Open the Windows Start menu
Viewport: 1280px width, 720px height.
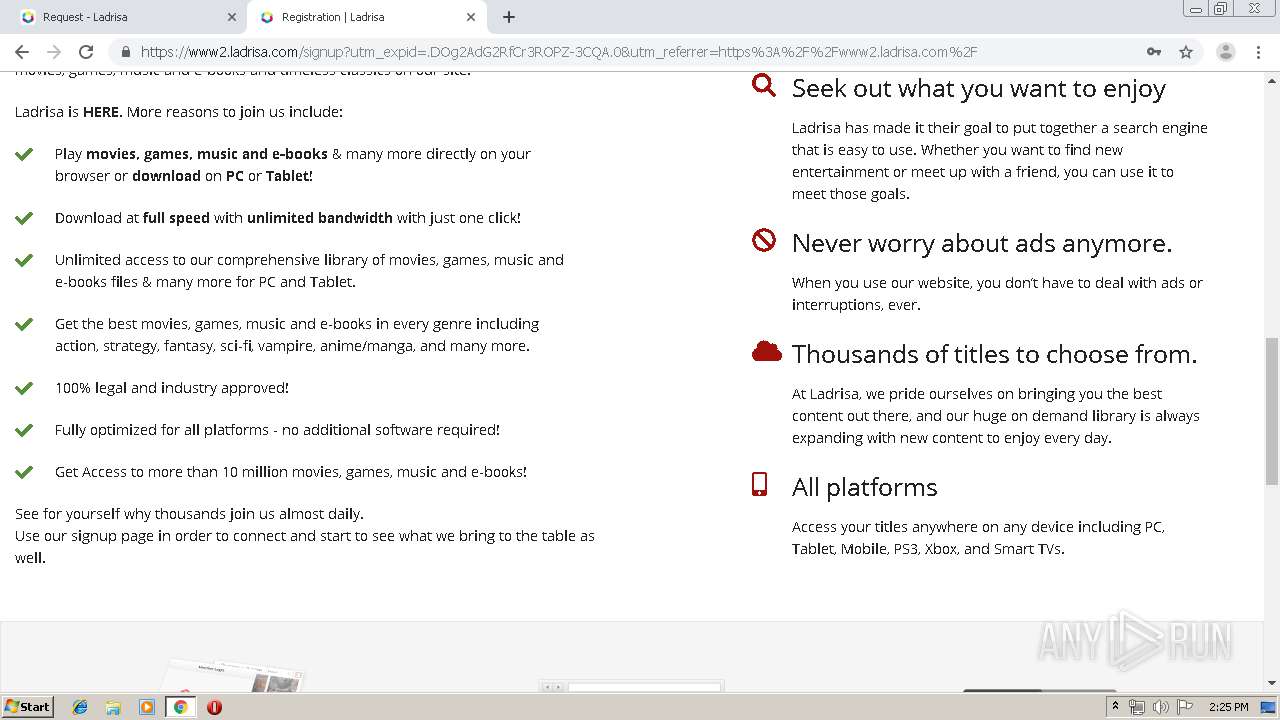[x=27, y=706]
